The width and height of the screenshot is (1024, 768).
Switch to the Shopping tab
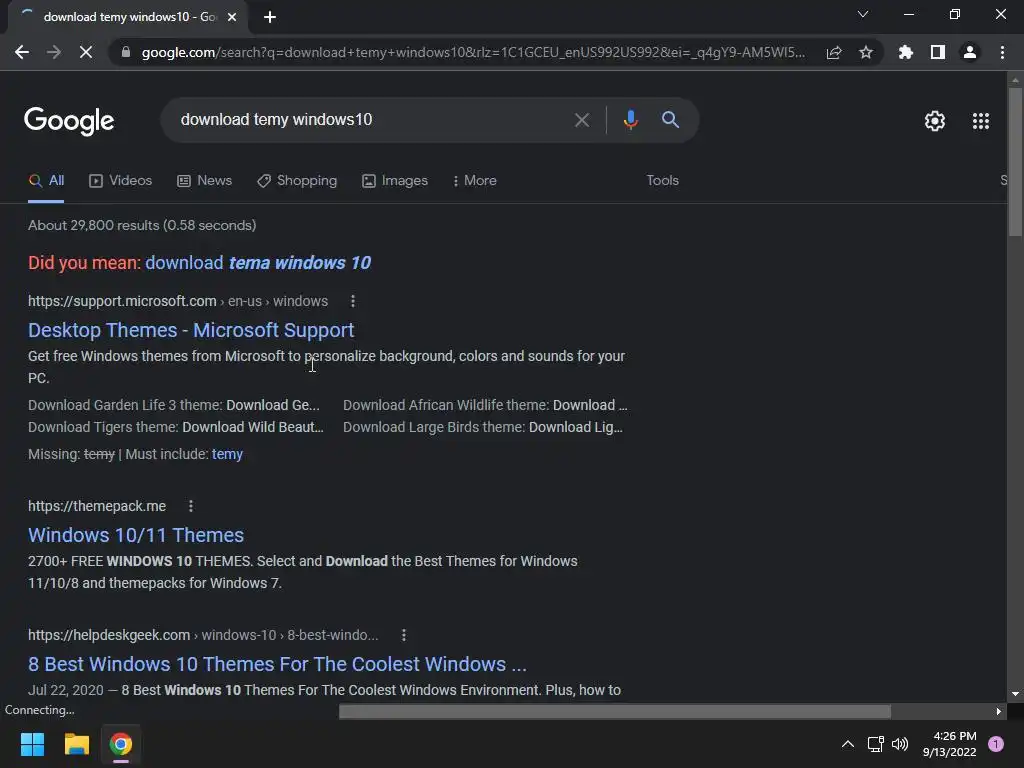pos(297,181)
